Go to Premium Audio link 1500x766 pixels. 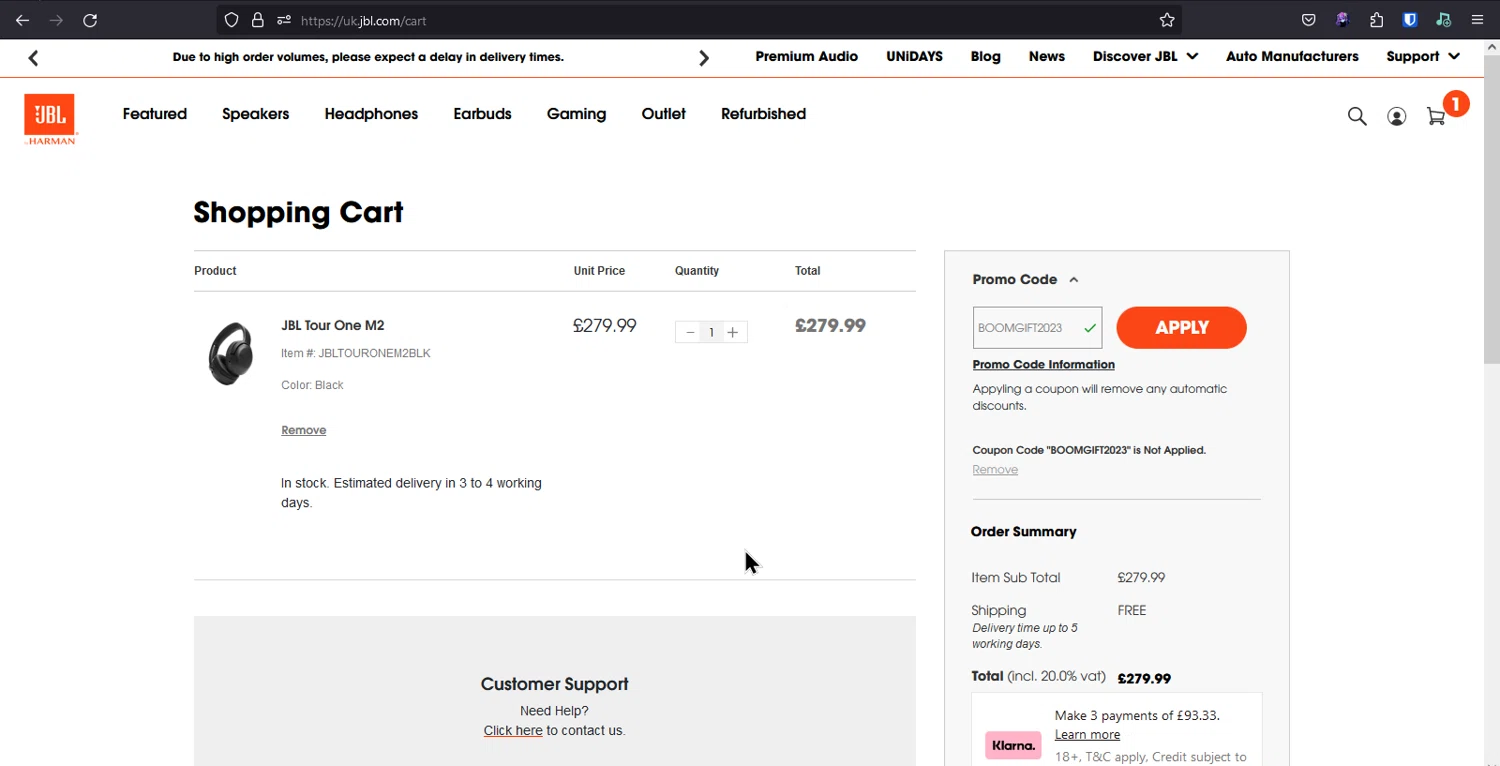coord(806,57)
